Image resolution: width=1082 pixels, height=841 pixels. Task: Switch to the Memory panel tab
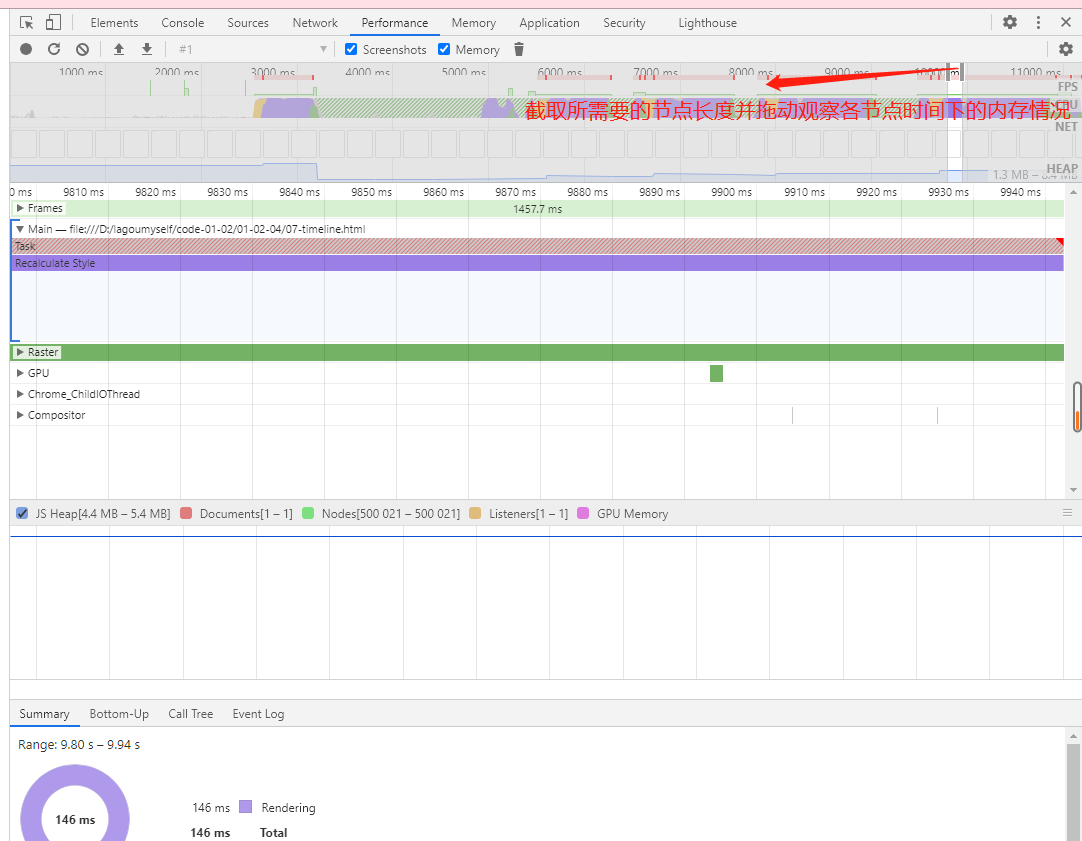472,21
